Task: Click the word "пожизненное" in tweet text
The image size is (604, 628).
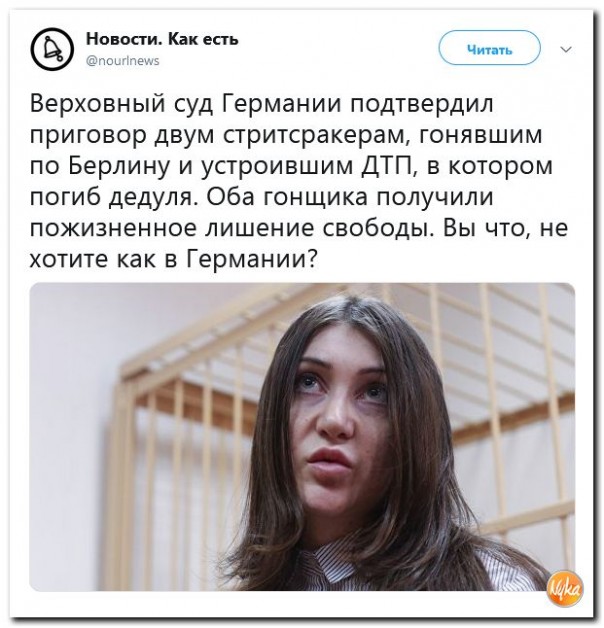Action: (113, 229)
